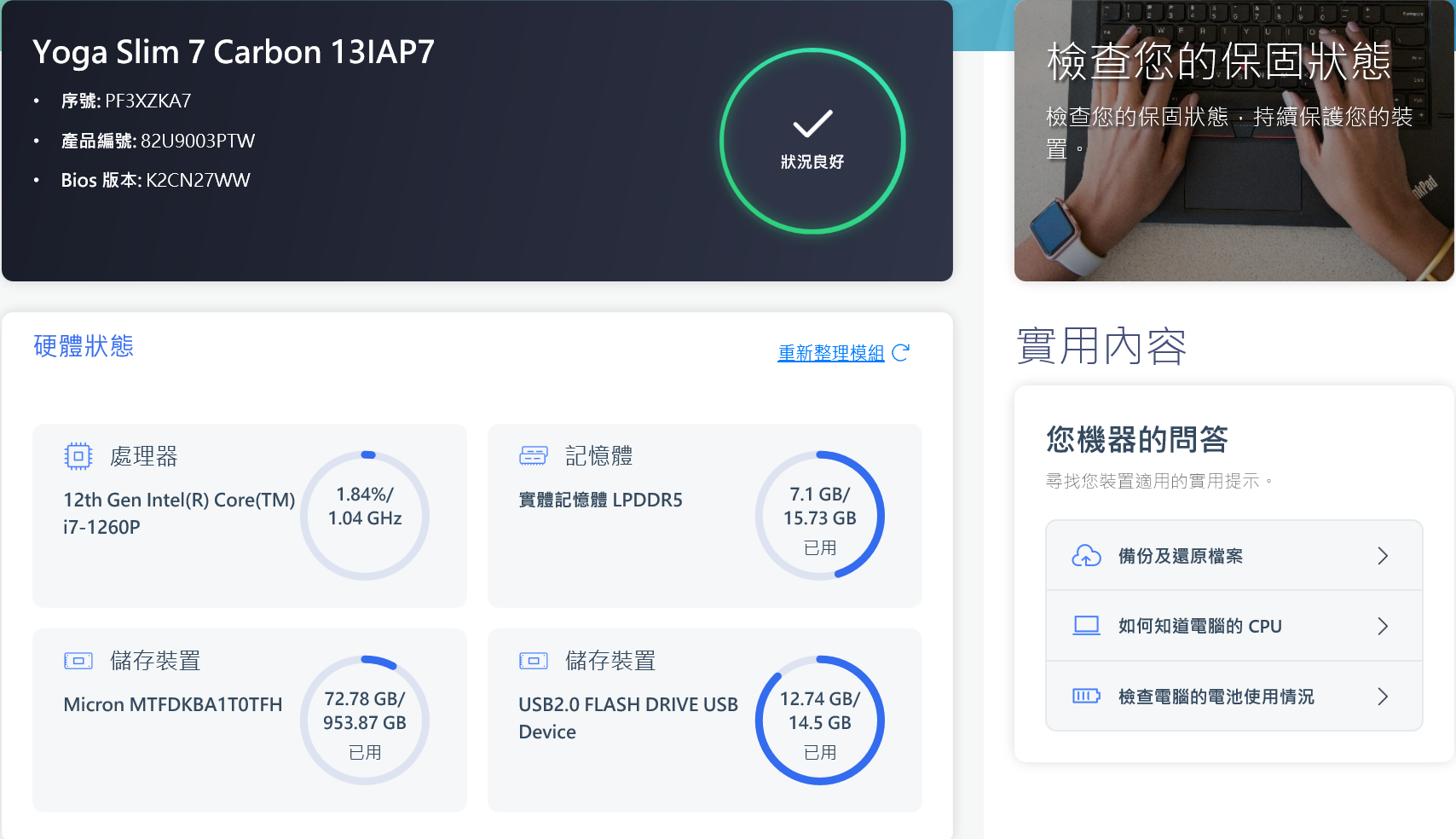Click the checkmark in the status circle
1456x839 pixels.
coord(812,124)
